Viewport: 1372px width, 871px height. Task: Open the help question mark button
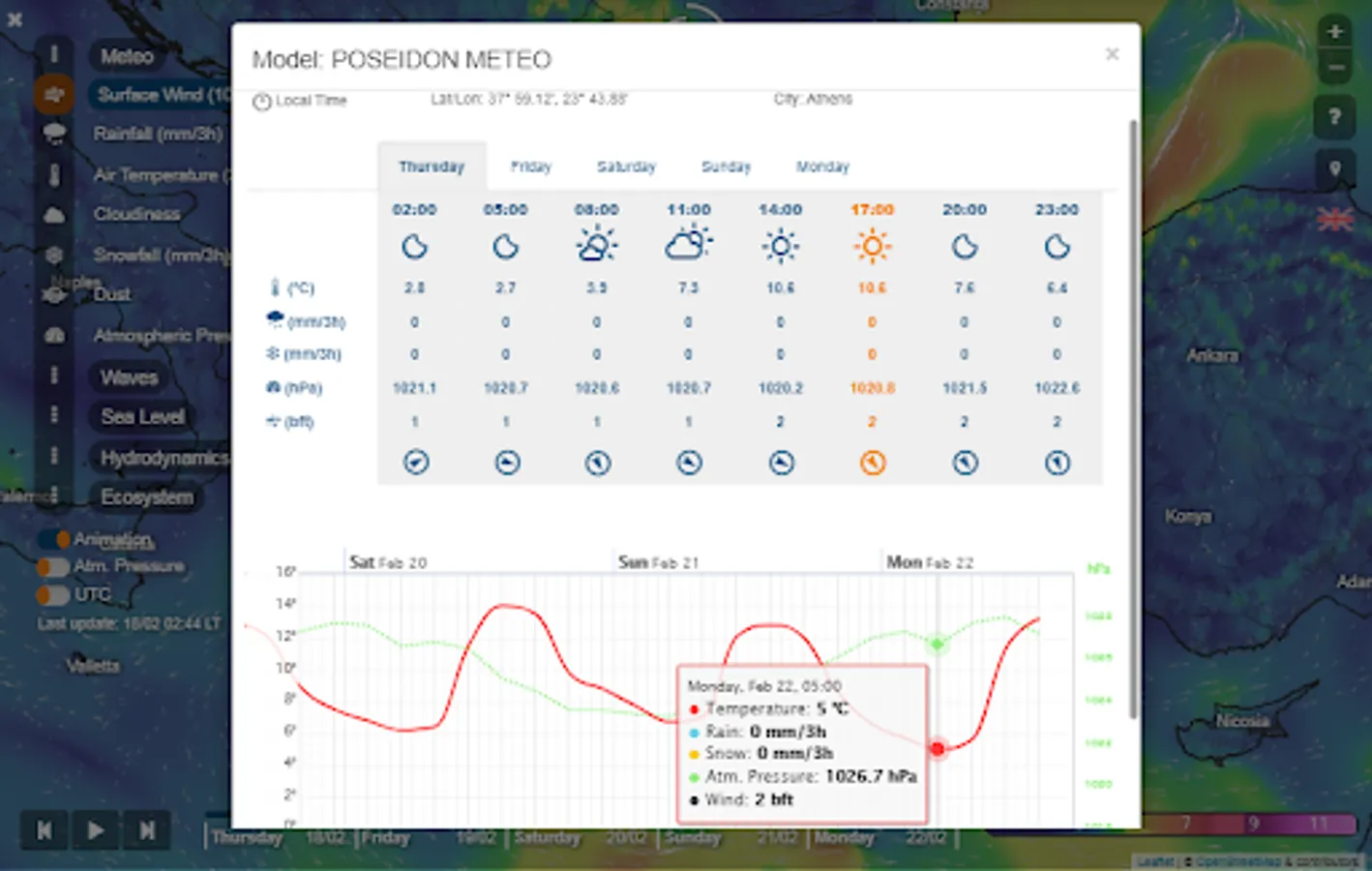[x=1335, y=117]
